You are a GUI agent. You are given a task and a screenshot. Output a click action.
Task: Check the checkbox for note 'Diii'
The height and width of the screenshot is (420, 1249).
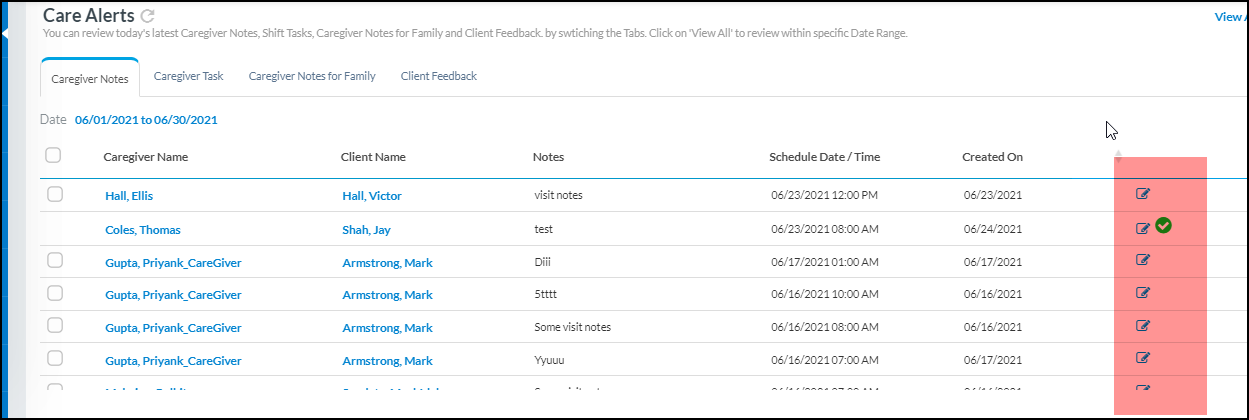[54, 260]
